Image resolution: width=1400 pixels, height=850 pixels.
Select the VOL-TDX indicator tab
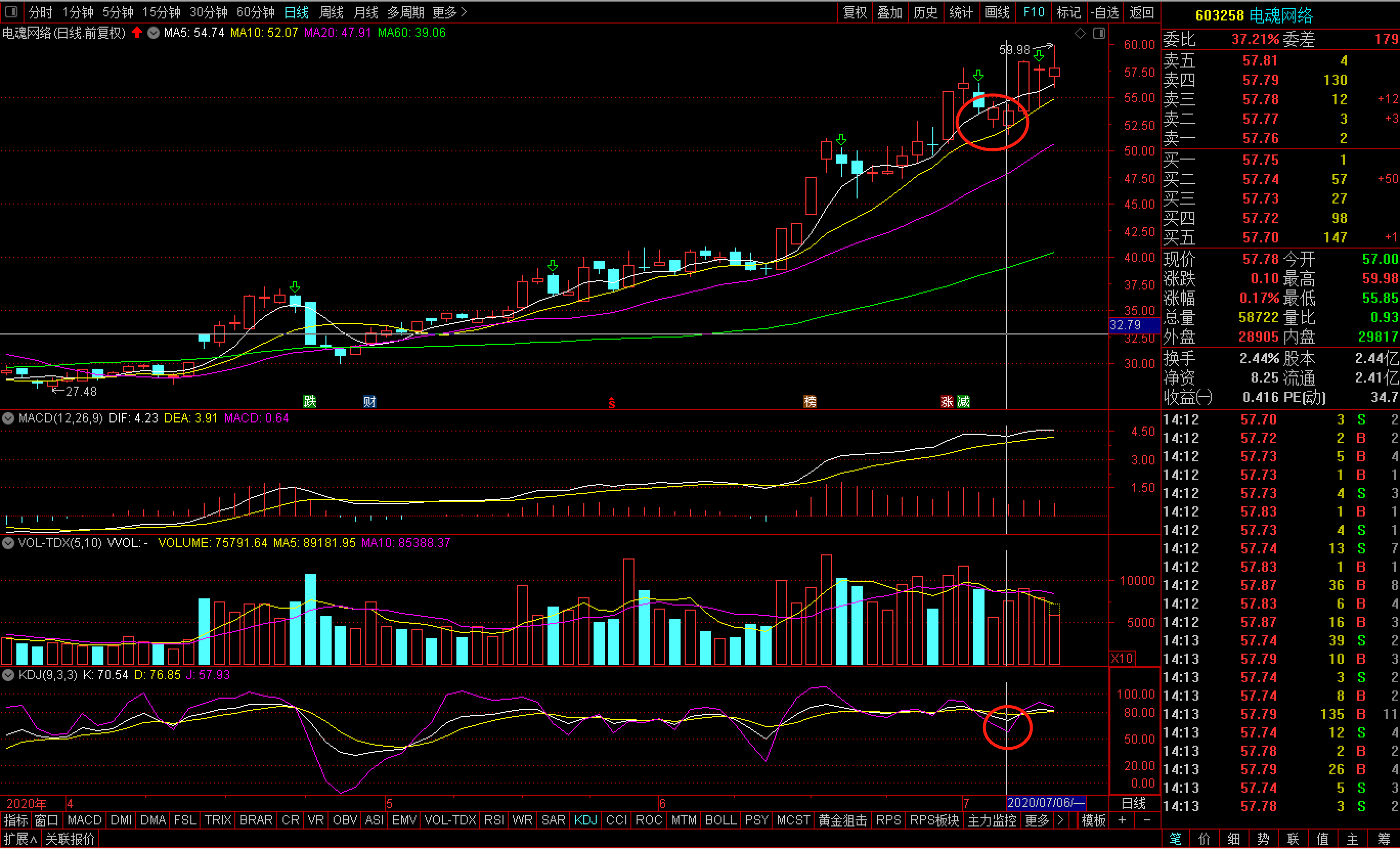[x=450, y=821]
